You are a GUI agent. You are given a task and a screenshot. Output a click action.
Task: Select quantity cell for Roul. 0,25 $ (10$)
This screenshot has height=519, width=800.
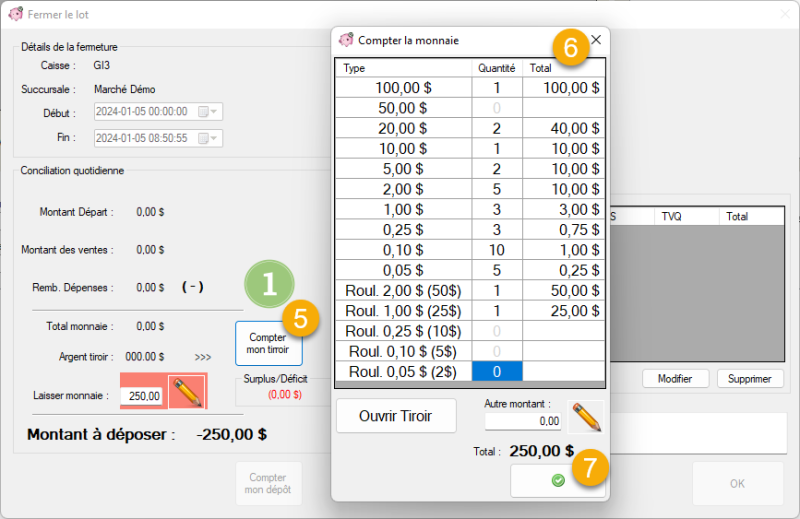pos(497,331)
